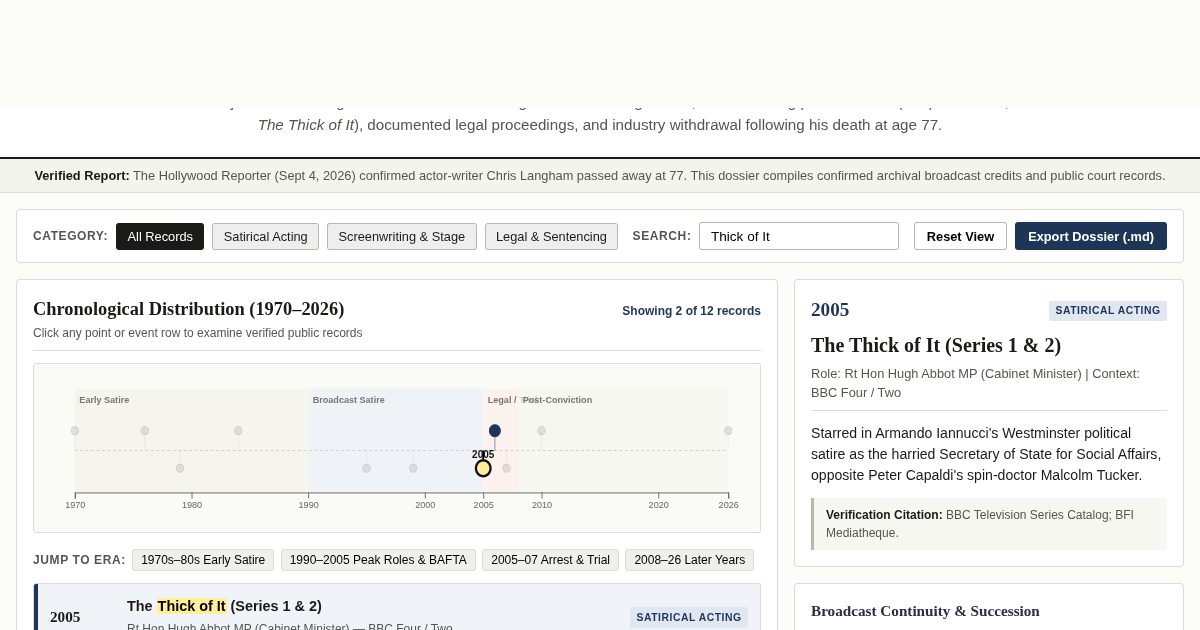Click the Satirical Acting badge in the detail panel

click(1108, 311)
